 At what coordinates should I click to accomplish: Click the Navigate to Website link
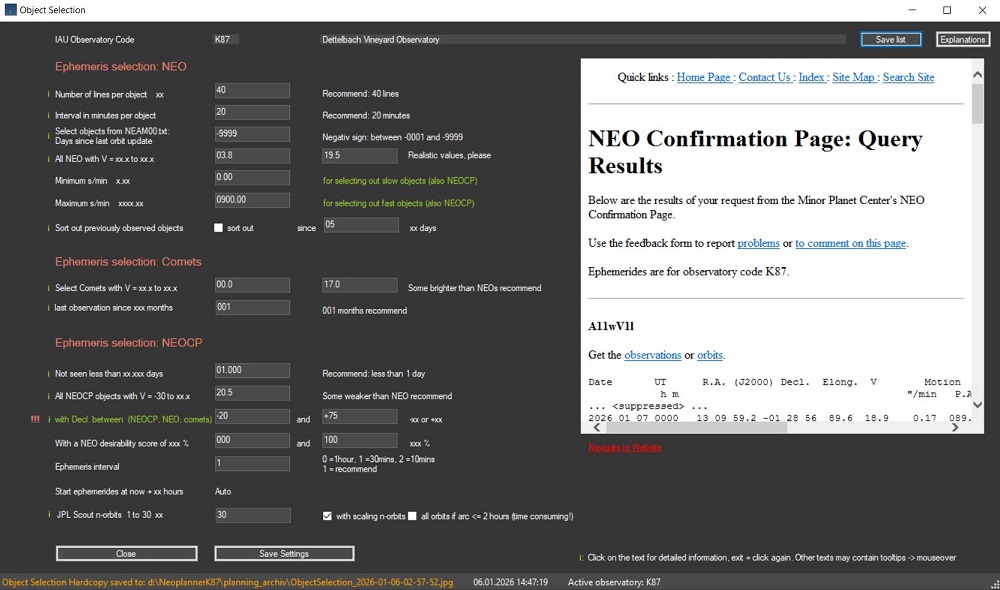(623, 446)
